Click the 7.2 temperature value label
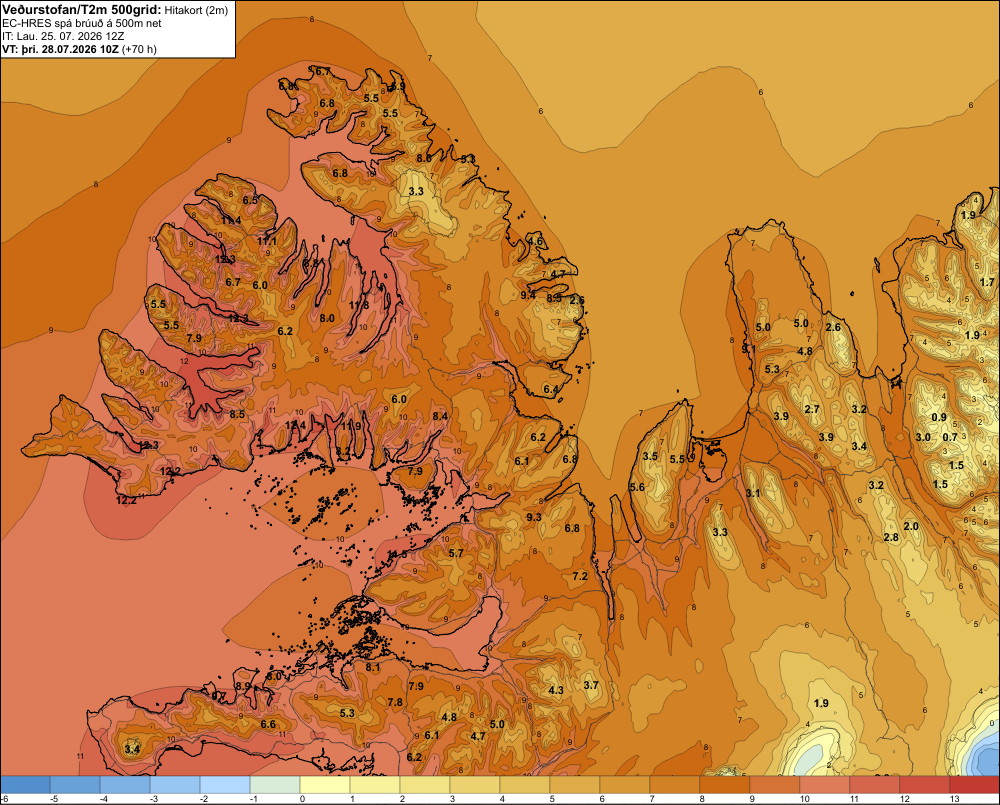This screenshot has width=1000, height=805. pos(580,576)
